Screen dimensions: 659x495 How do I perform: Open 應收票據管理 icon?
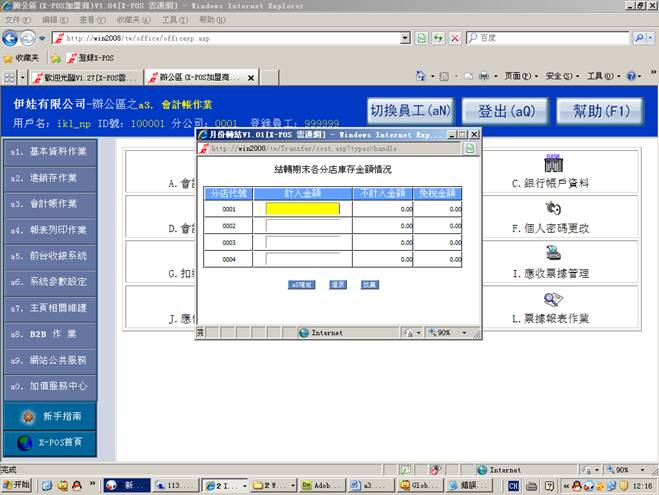[x=552, y=253]
